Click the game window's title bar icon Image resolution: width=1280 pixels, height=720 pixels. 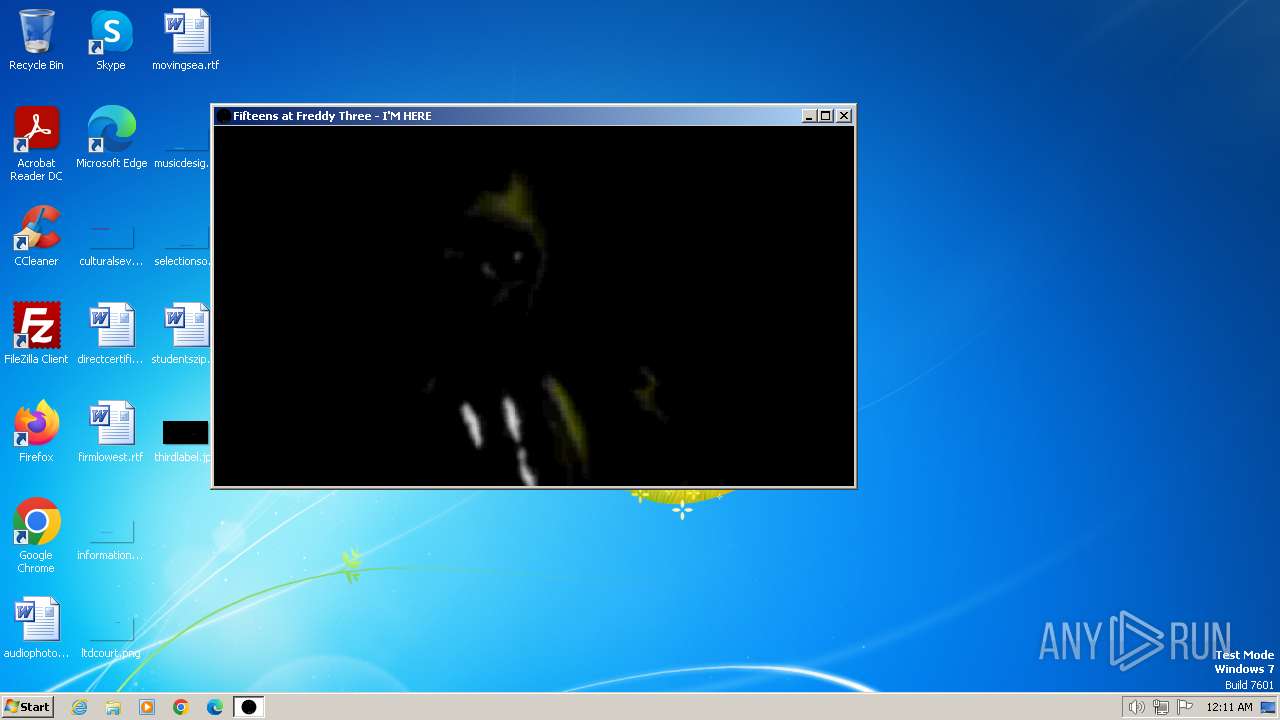(x=223, y=116)
